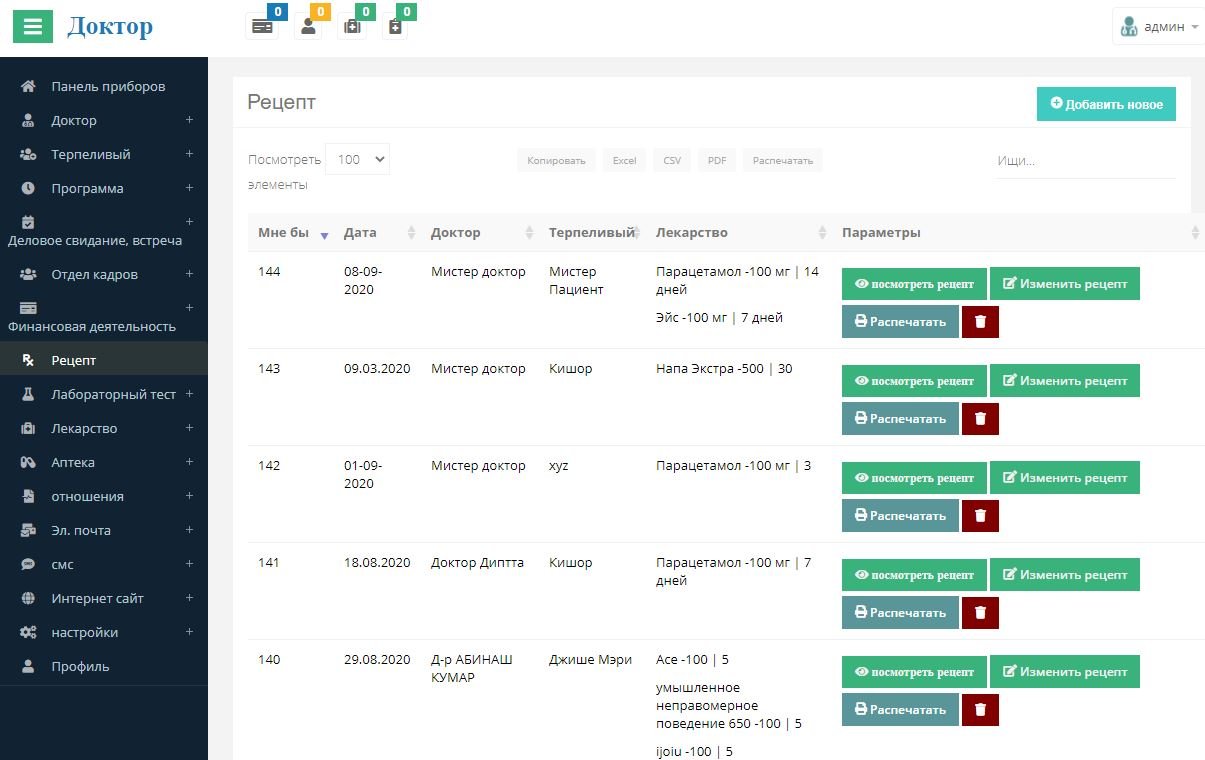The image size is (1205, 760).
Task: Expand the Лабораторный тест submenu plus
Action: point(189,394)
